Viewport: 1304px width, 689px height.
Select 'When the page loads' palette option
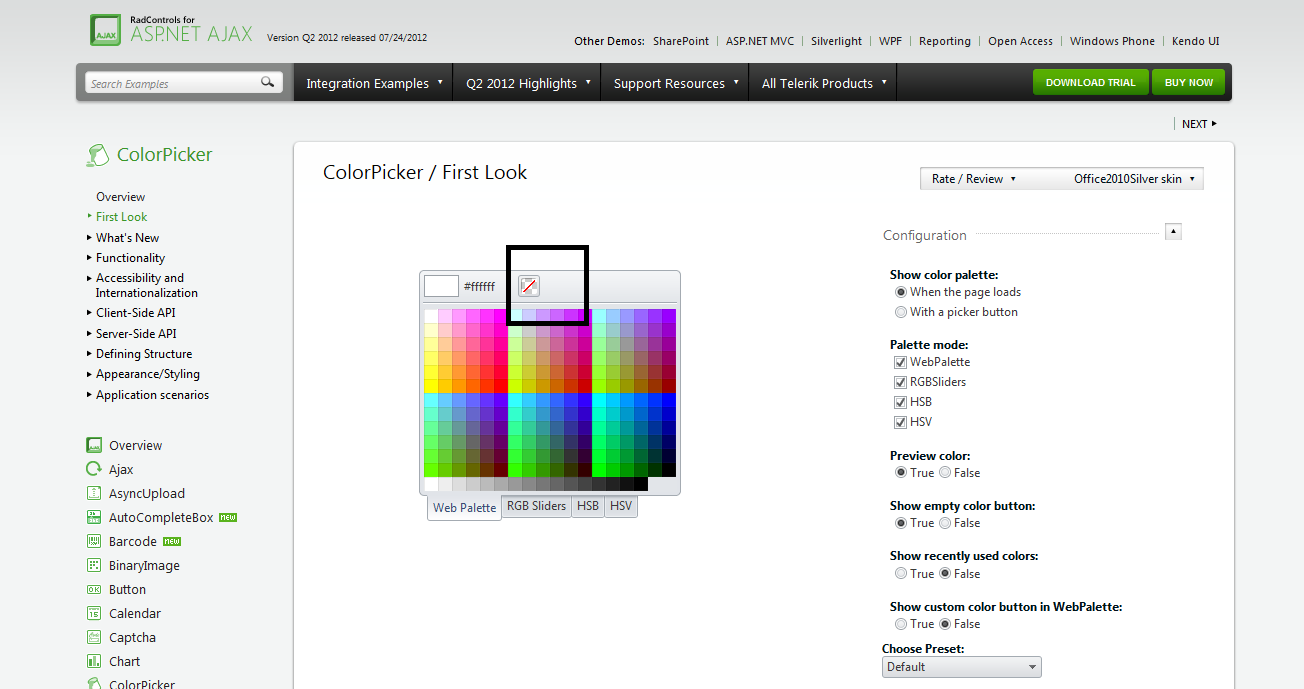point(901,292)
